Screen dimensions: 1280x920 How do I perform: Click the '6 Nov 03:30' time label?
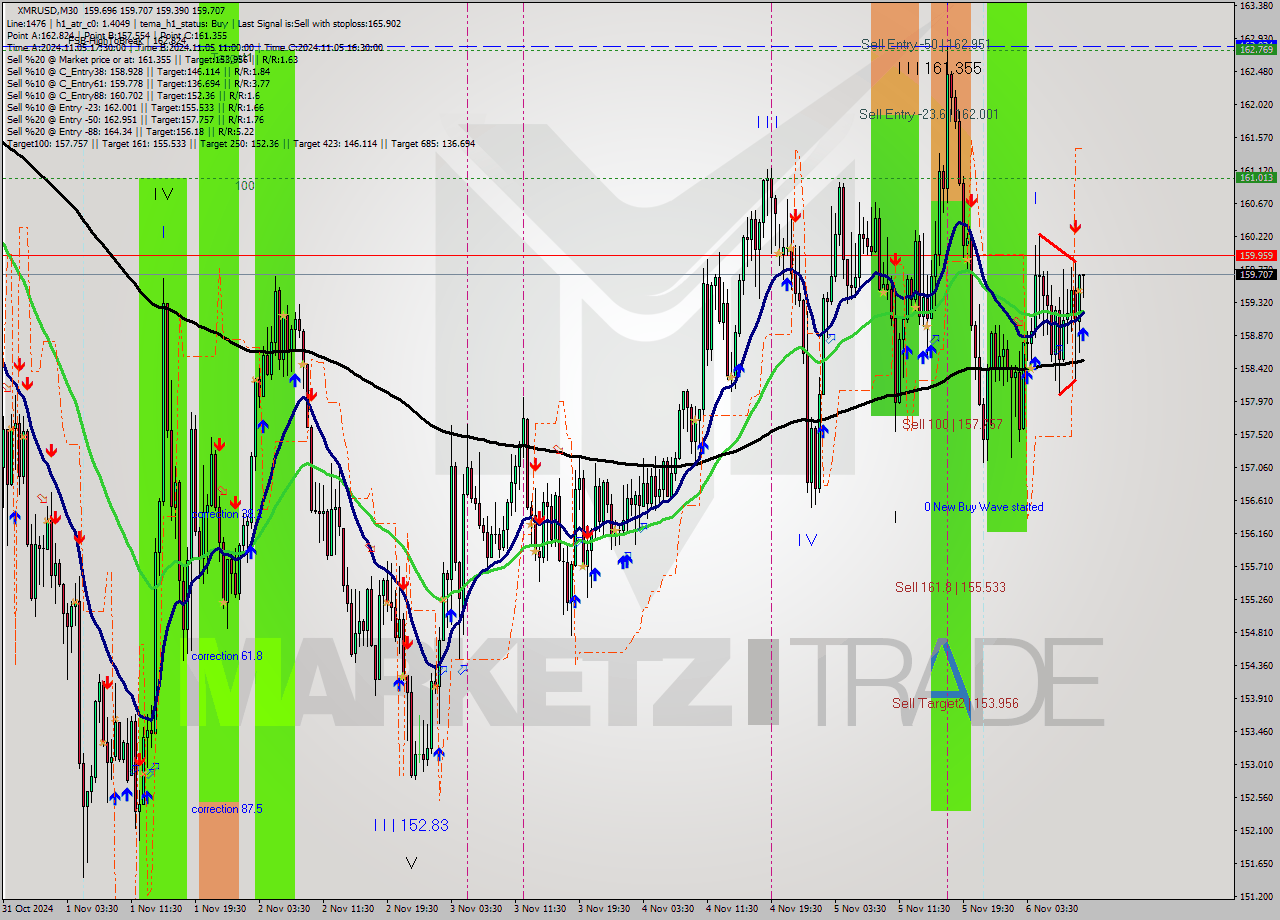coord(1052,909)
